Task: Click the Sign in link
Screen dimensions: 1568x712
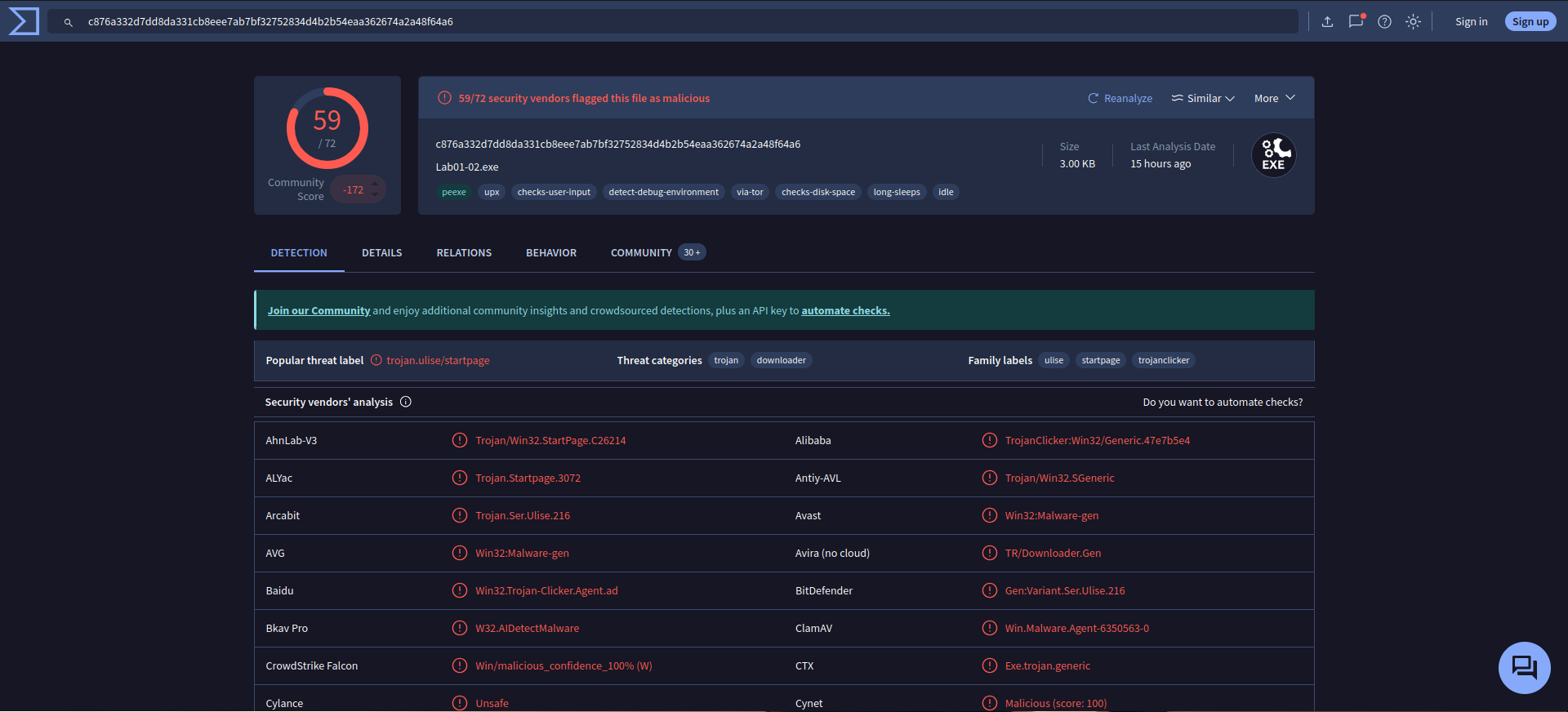Action: click(x=1471, y=22)
